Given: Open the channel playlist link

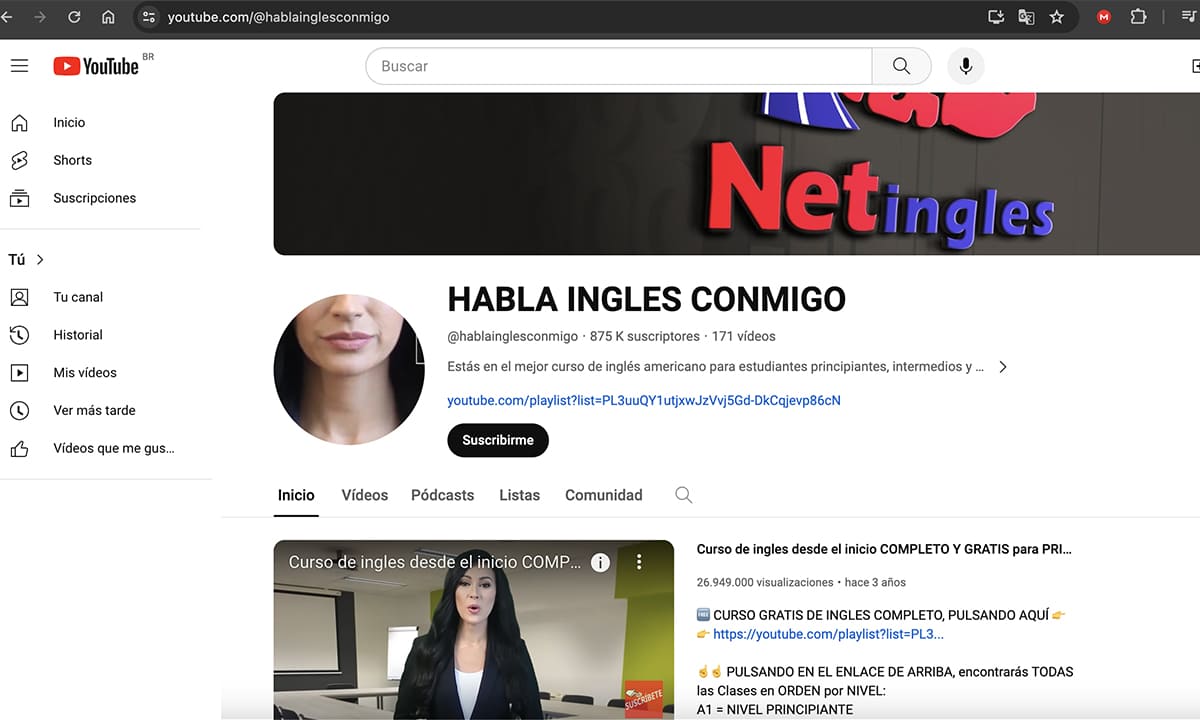Looking at the screenshot, I should 644,400.
